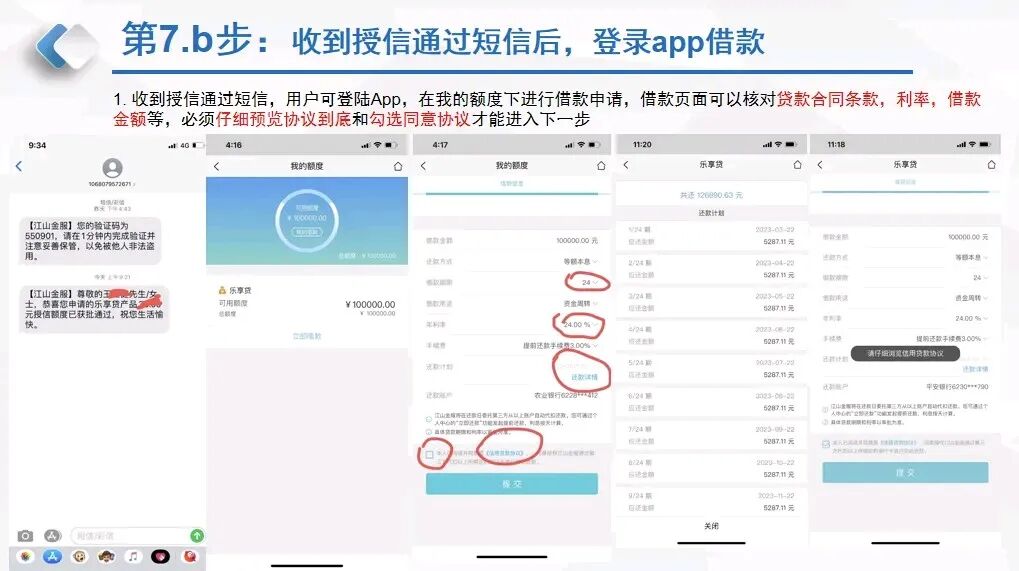The height and width of the screenshot is (571, 1019).
Task: Tap the credit-approved 乐享贷 SMS bubble
Action: (x=94, y=309)
